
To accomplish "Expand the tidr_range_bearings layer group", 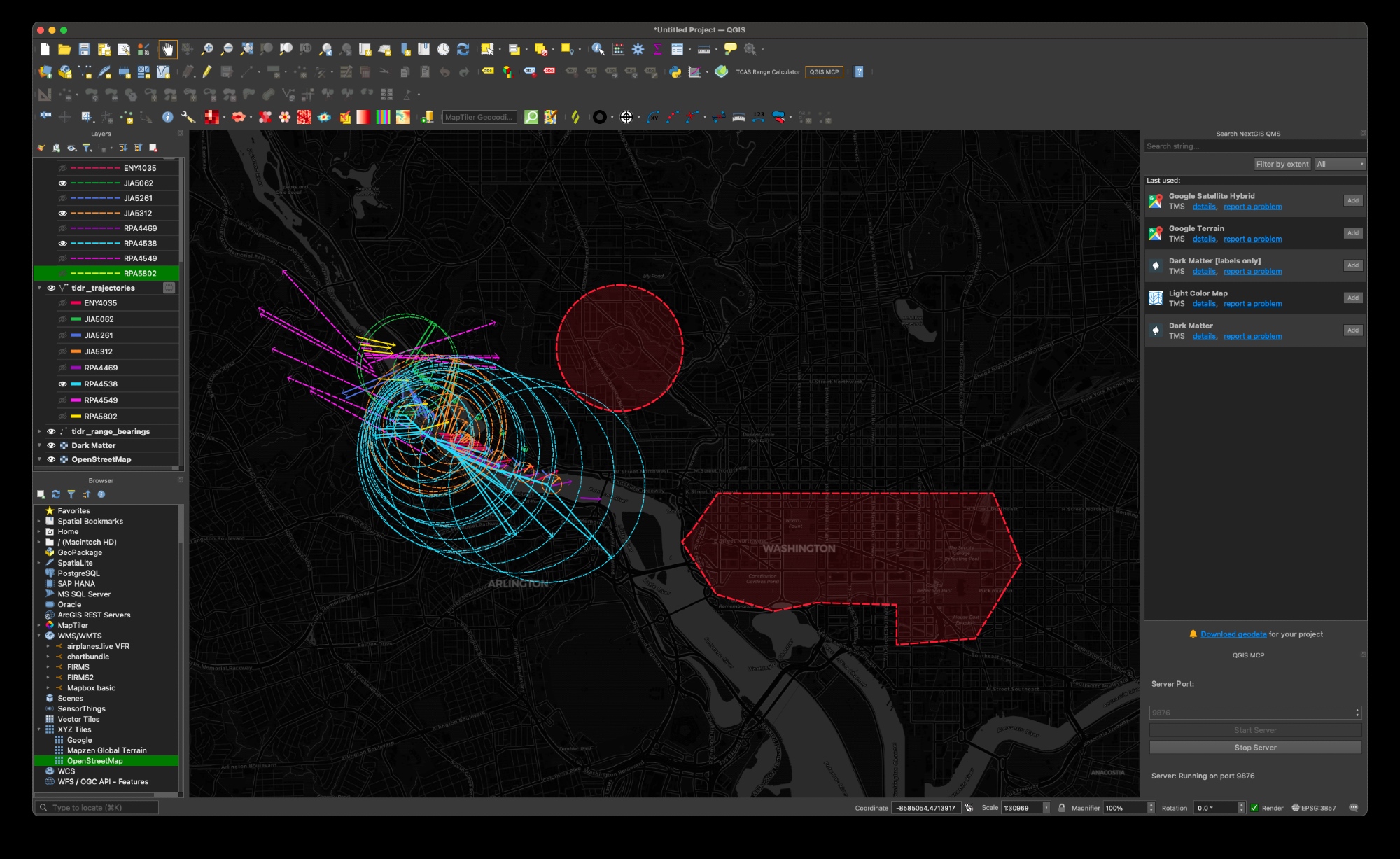I will click(40, 431).
